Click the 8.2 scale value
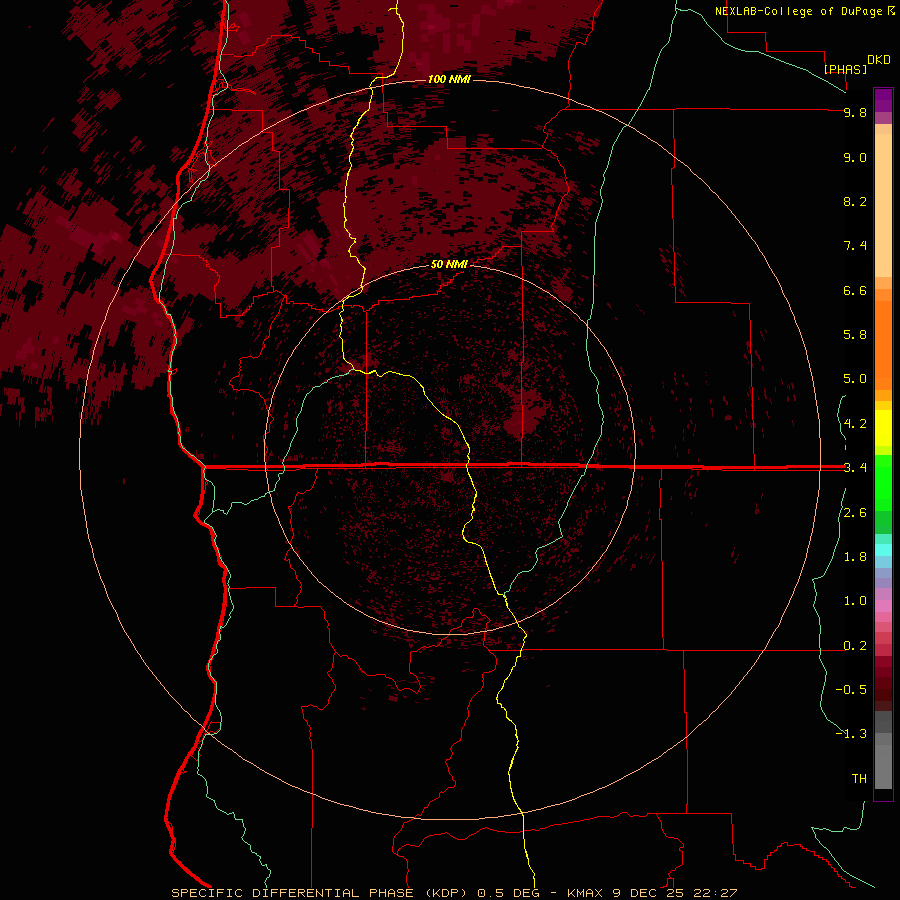Viewport: 900px width, 900px height. click(x=855, y=201)
